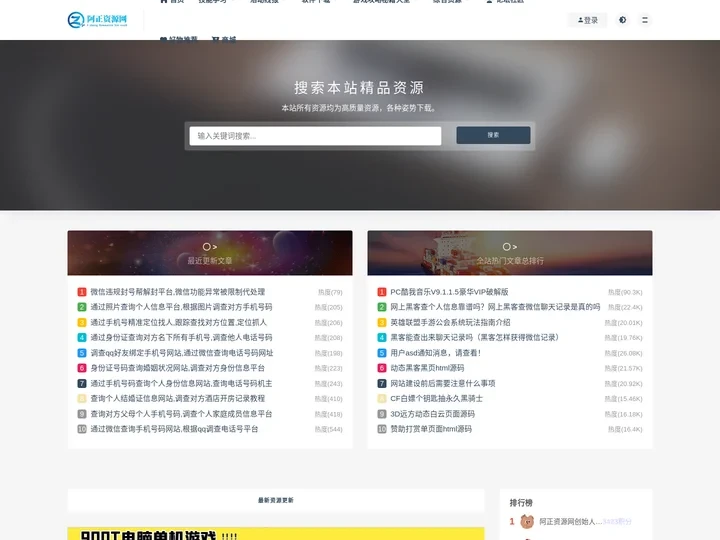Click blue badge 5 beside 调查qq好友 article
Screen dimensions: 720x540
coord(82,353)
